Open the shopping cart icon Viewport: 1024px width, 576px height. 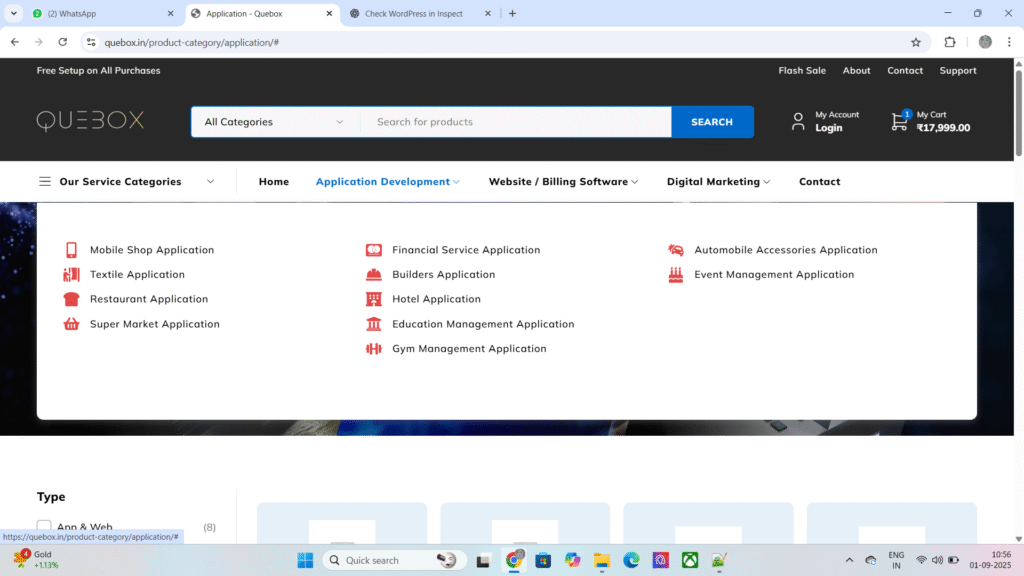tap(900, 122)
